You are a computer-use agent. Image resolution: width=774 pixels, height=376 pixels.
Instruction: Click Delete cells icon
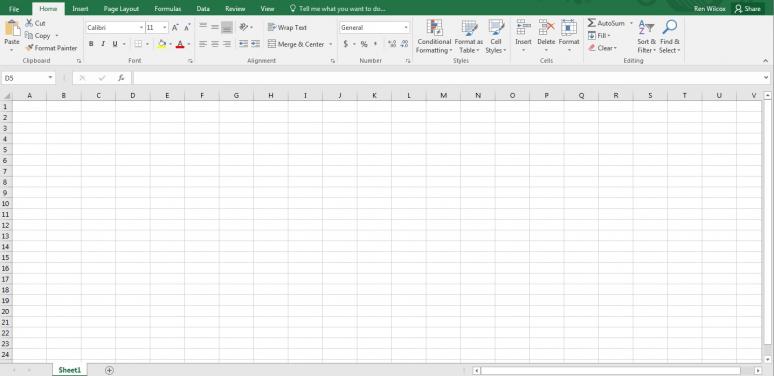point(546,28)
